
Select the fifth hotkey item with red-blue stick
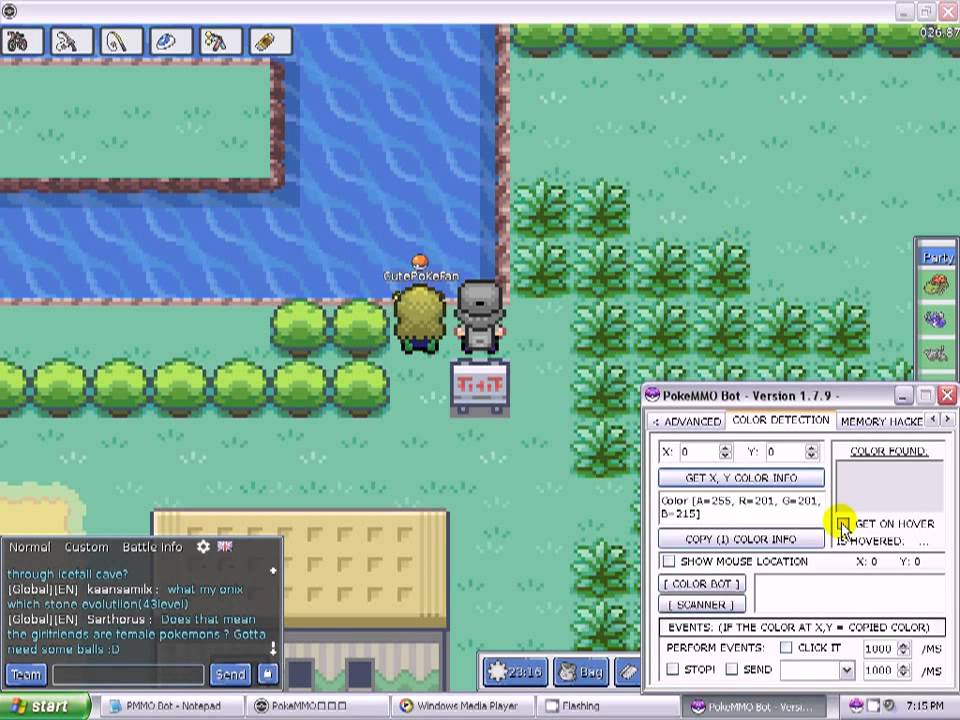(220, 42)
